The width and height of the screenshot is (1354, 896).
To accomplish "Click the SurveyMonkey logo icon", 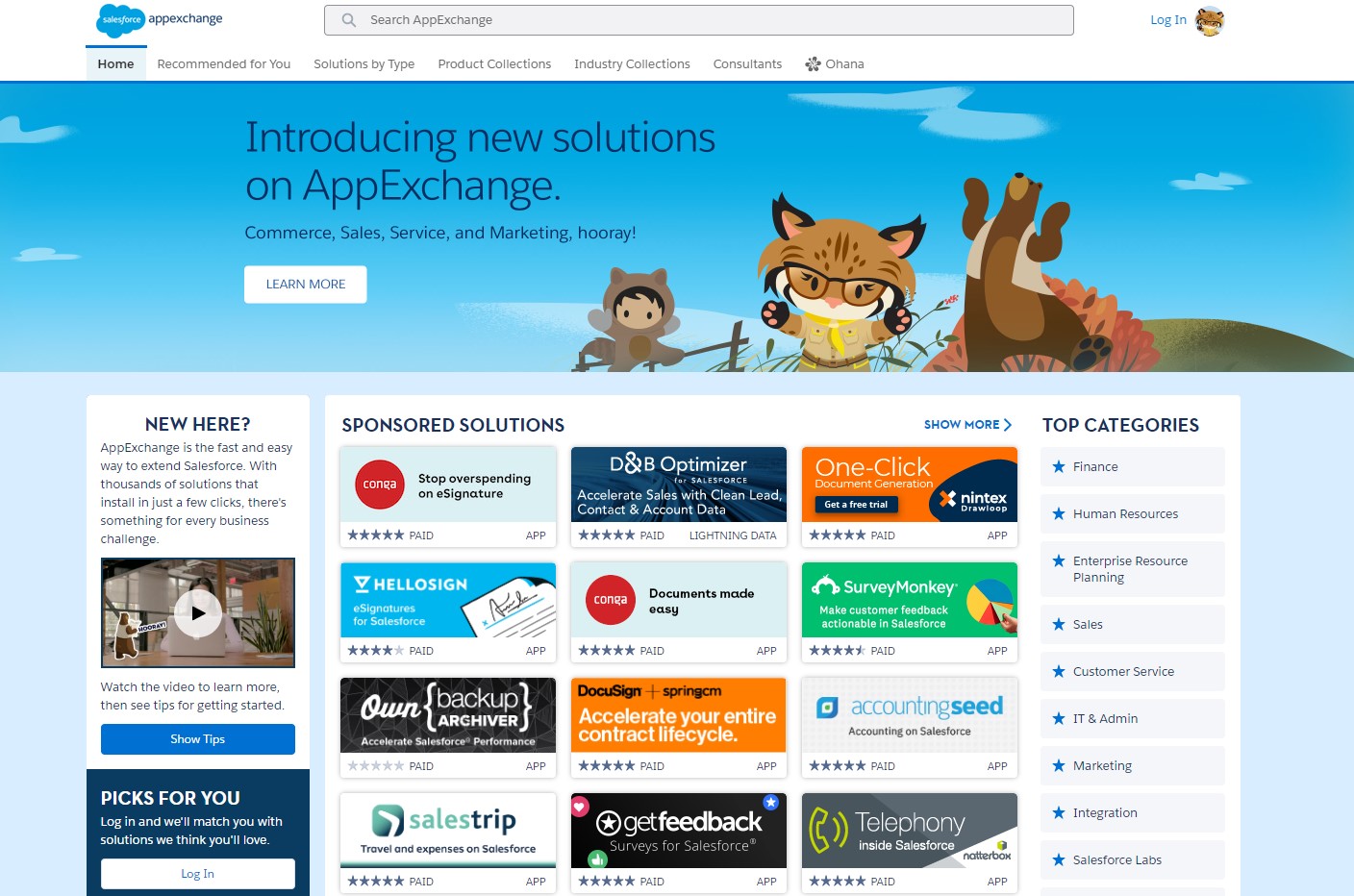I will tap(825, 585).
